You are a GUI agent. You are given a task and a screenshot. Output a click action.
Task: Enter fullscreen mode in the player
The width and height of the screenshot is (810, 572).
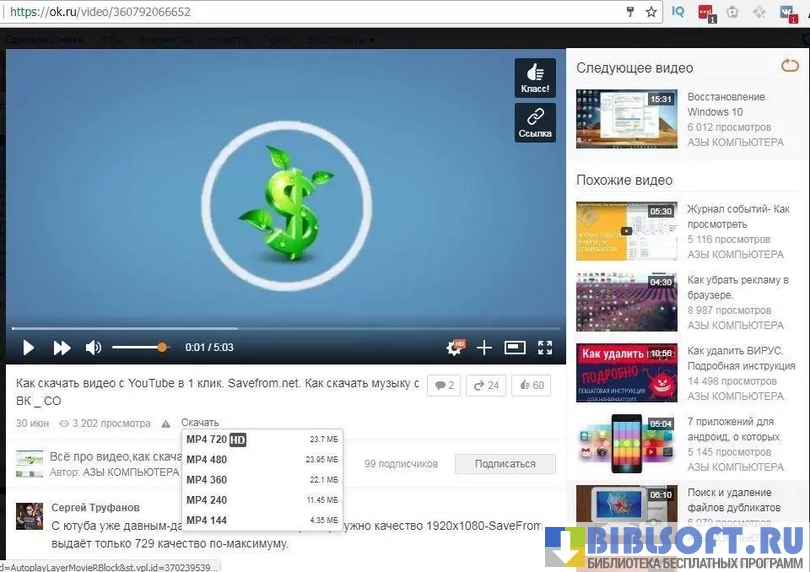pyautogui.click(x=545, y=348)
